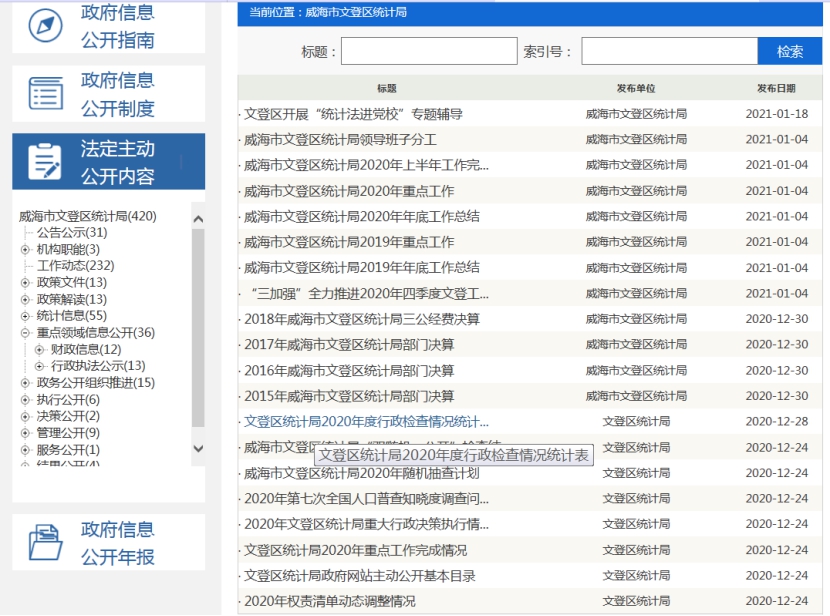Screen dimensions: 830x616
Task: Select 工作动态(232) in the tree
Action: (x=75, y=266)
